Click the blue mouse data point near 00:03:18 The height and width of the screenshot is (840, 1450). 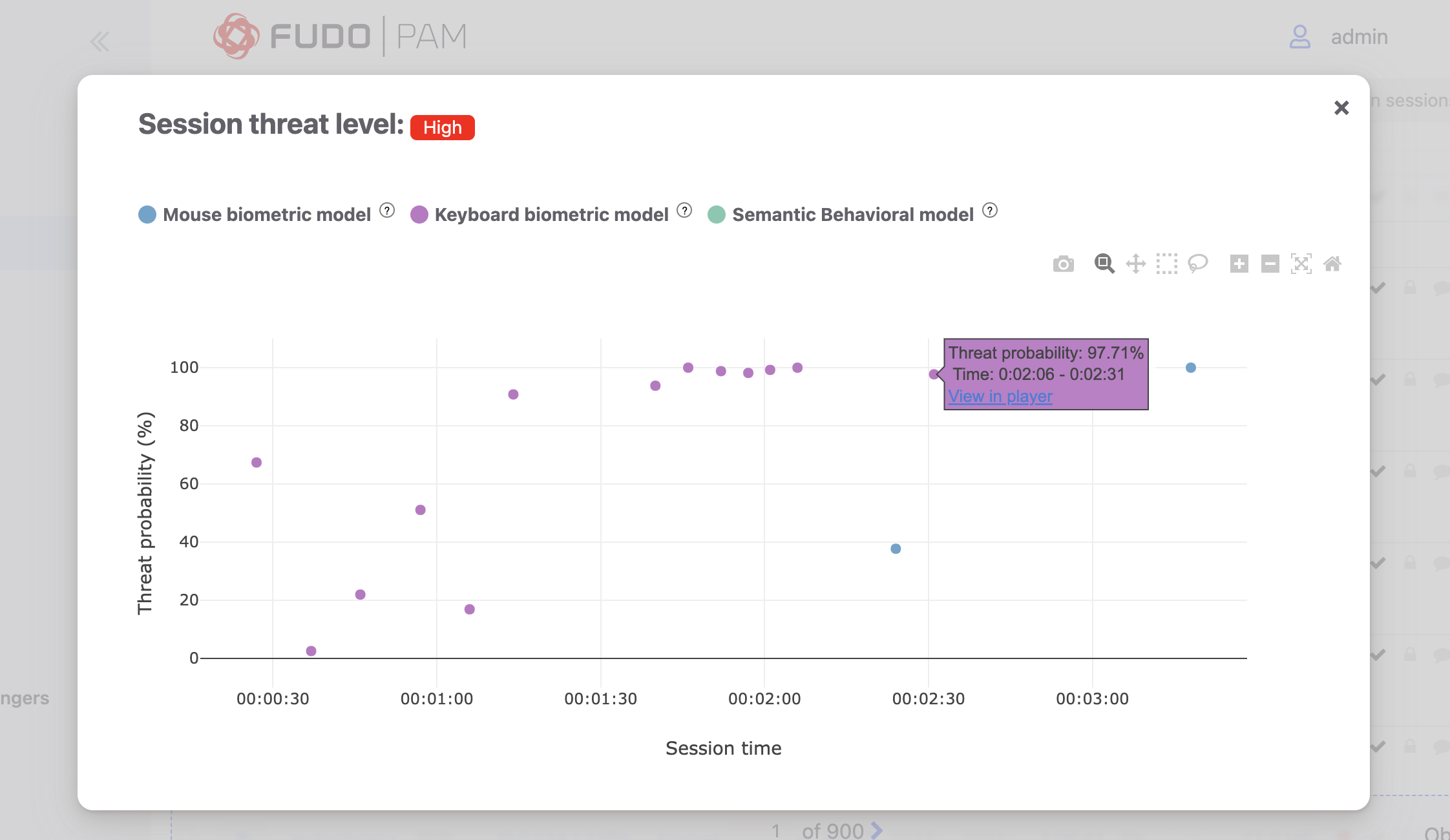pyautogui.click(x=1190, y=368)
